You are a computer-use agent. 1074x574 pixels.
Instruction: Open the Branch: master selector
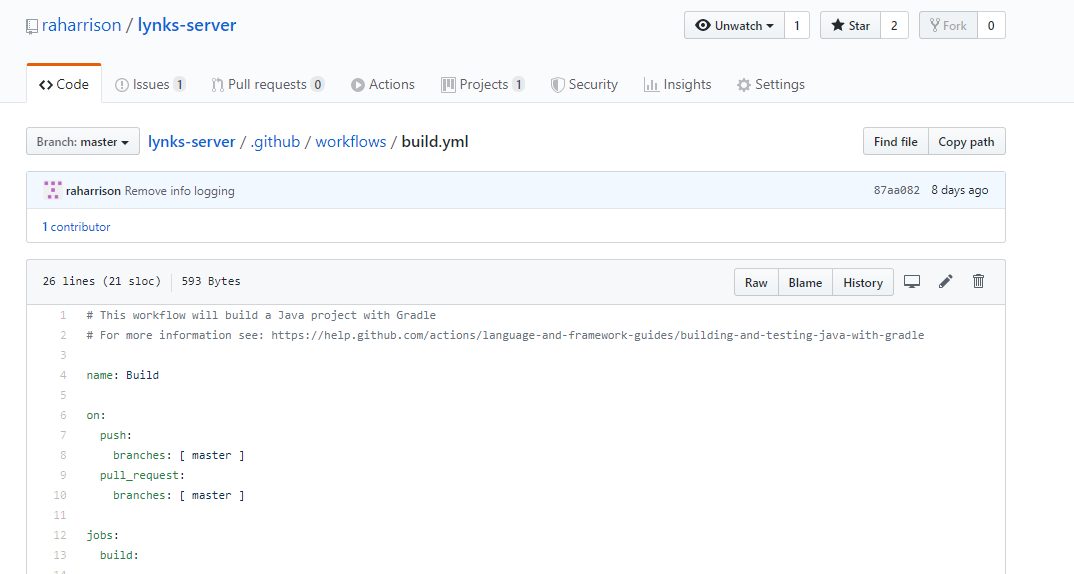[83, 142]
